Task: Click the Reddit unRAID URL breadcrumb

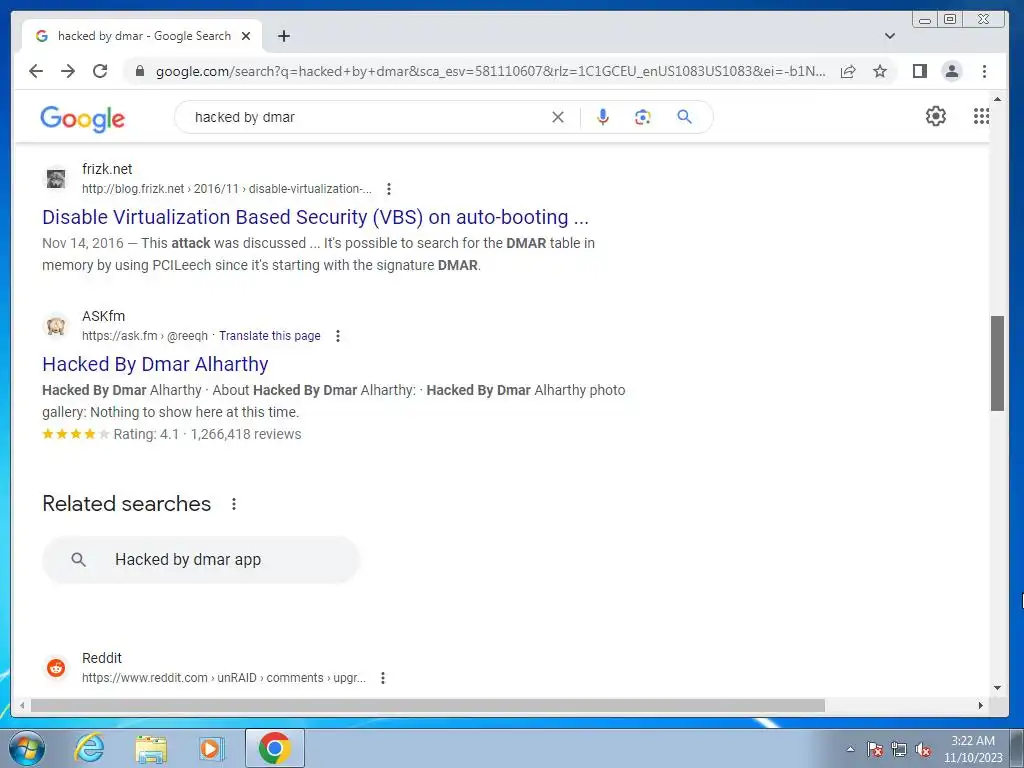Action: [224, 678]
